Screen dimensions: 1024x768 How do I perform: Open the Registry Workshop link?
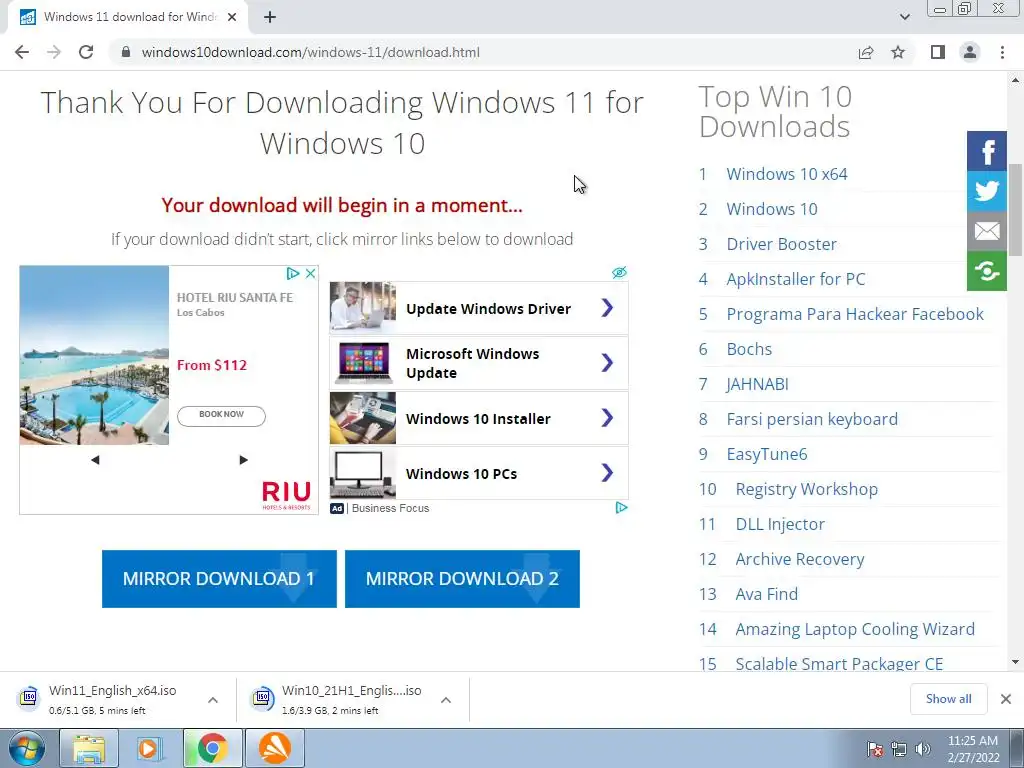point(807,489)
